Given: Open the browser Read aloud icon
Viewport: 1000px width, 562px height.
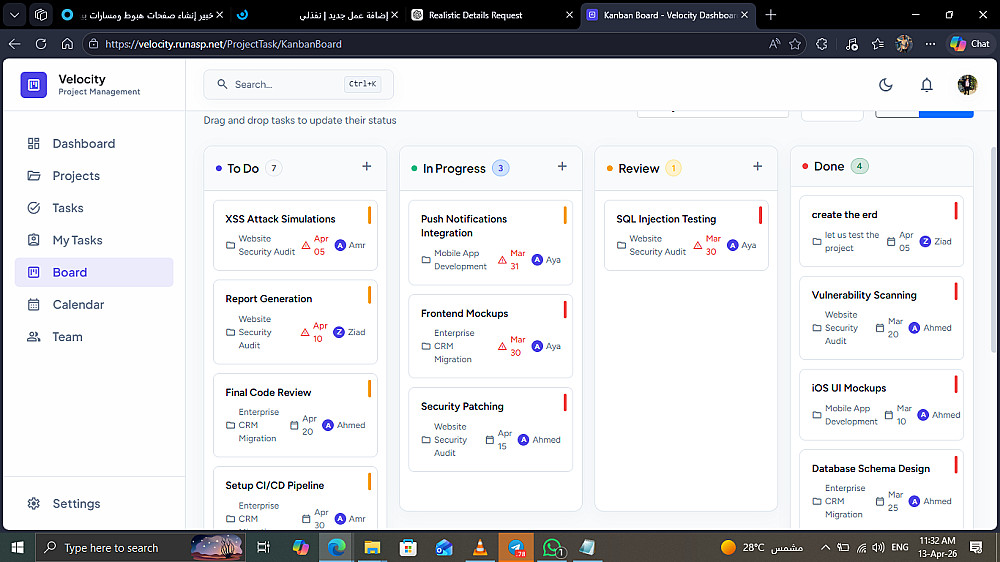Looking at the screenshot, I should pyautogui.click(x=774, y=44).
